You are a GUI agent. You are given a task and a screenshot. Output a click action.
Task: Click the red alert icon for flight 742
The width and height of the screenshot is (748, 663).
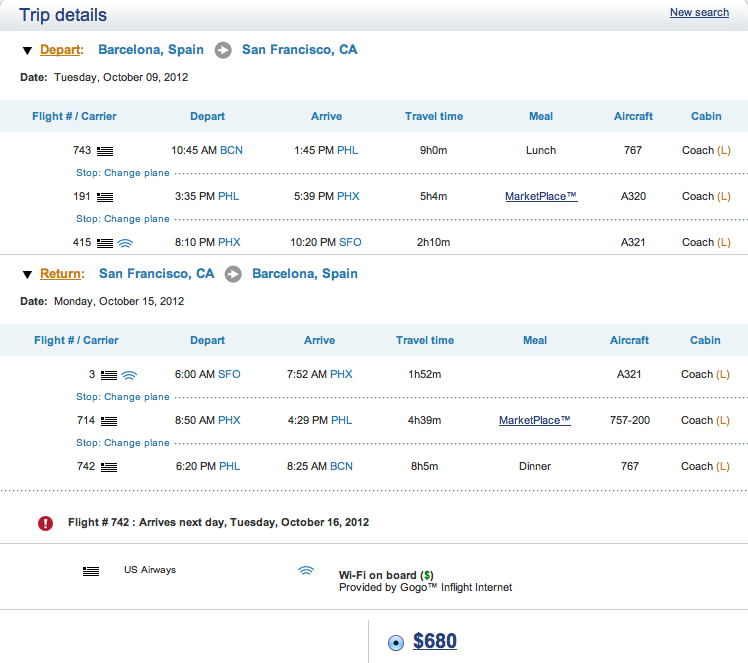(x=45, y=522)
